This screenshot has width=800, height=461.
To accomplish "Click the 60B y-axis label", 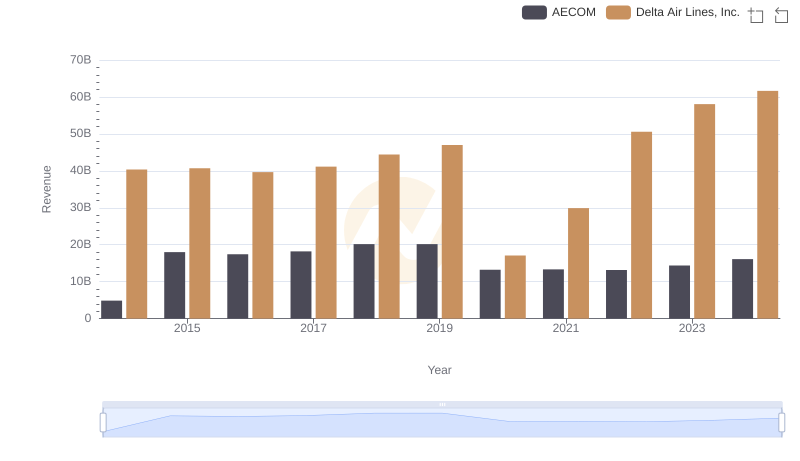I will [x=81, y=97].
